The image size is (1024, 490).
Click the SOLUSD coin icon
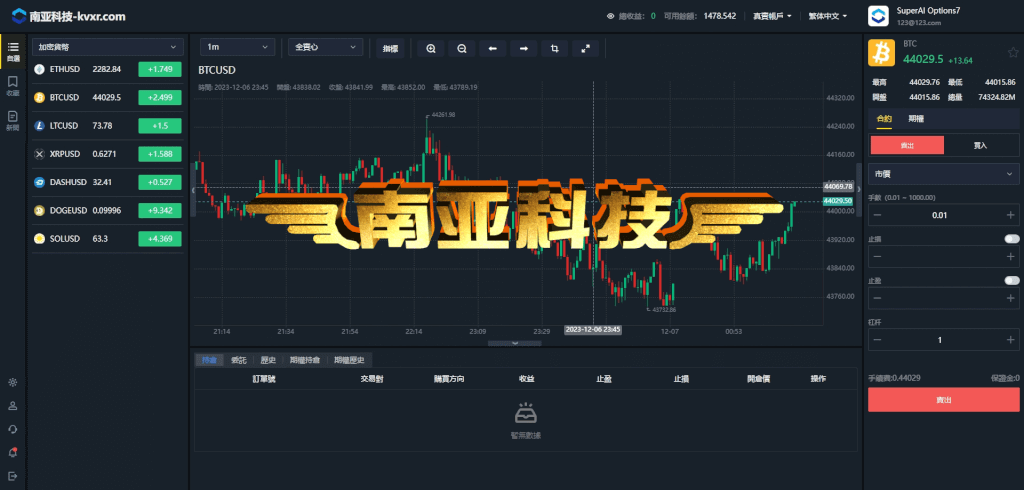click(x=39, y=238)
